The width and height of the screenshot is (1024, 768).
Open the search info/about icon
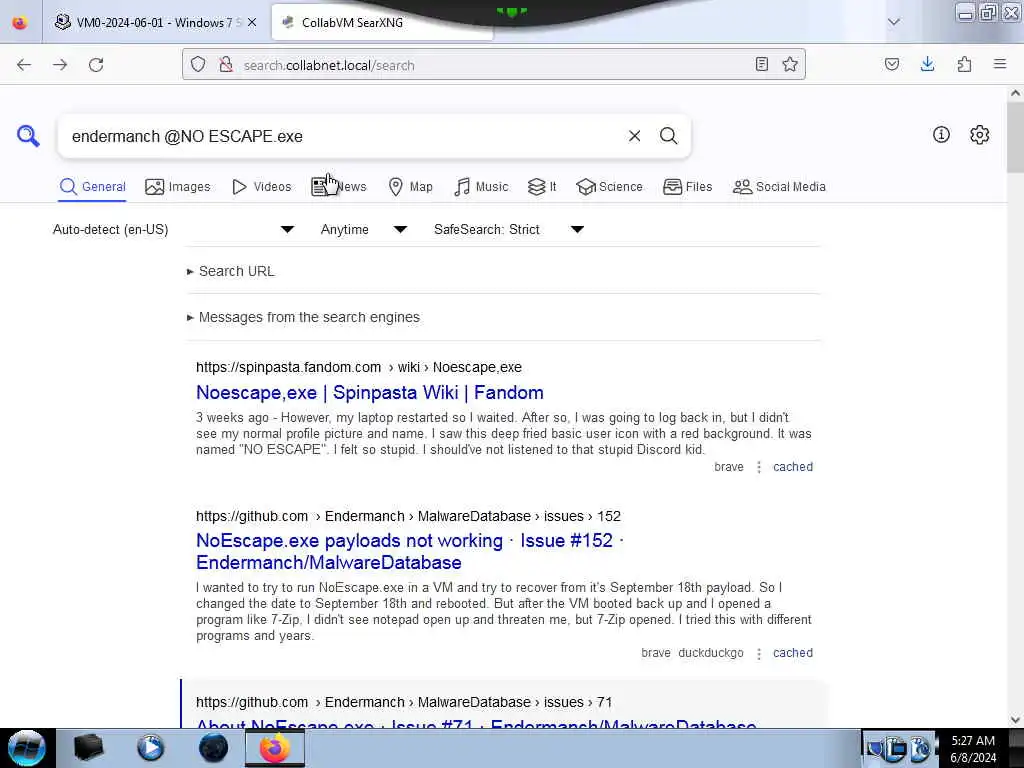tap(941, 135)
